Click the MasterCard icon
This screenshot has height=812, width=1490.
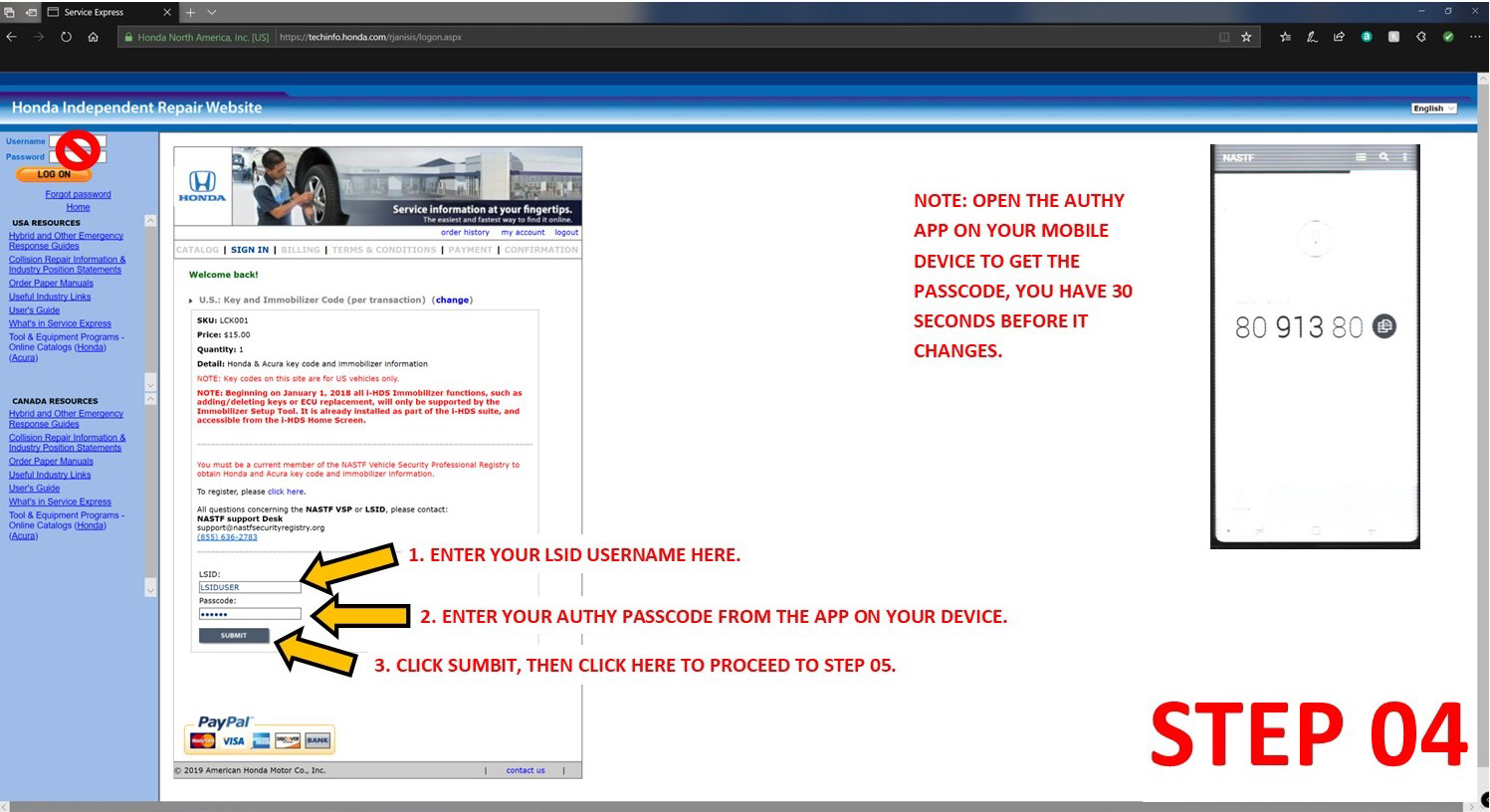click(x=202, y=740)
